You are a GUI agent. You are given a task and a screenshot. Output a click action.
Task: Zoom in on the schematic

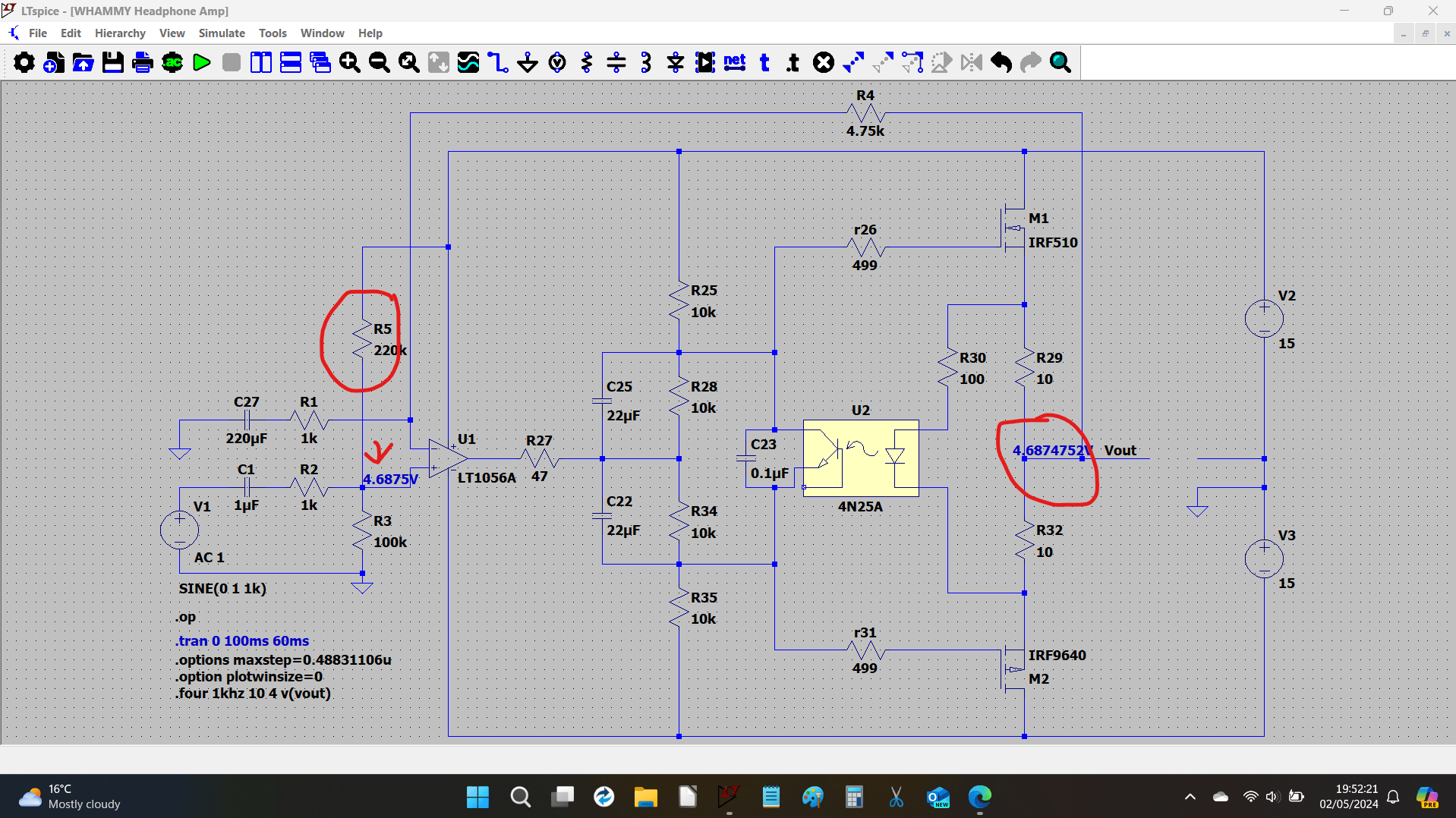[x=350, y=62]
